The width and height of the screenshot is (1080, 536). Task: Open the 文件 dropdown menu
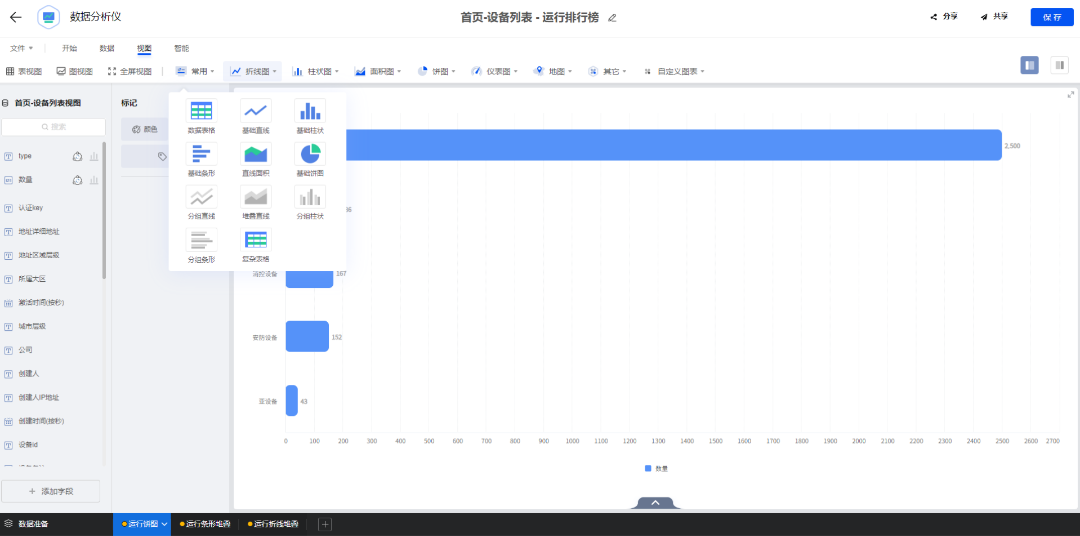(21, 48)
